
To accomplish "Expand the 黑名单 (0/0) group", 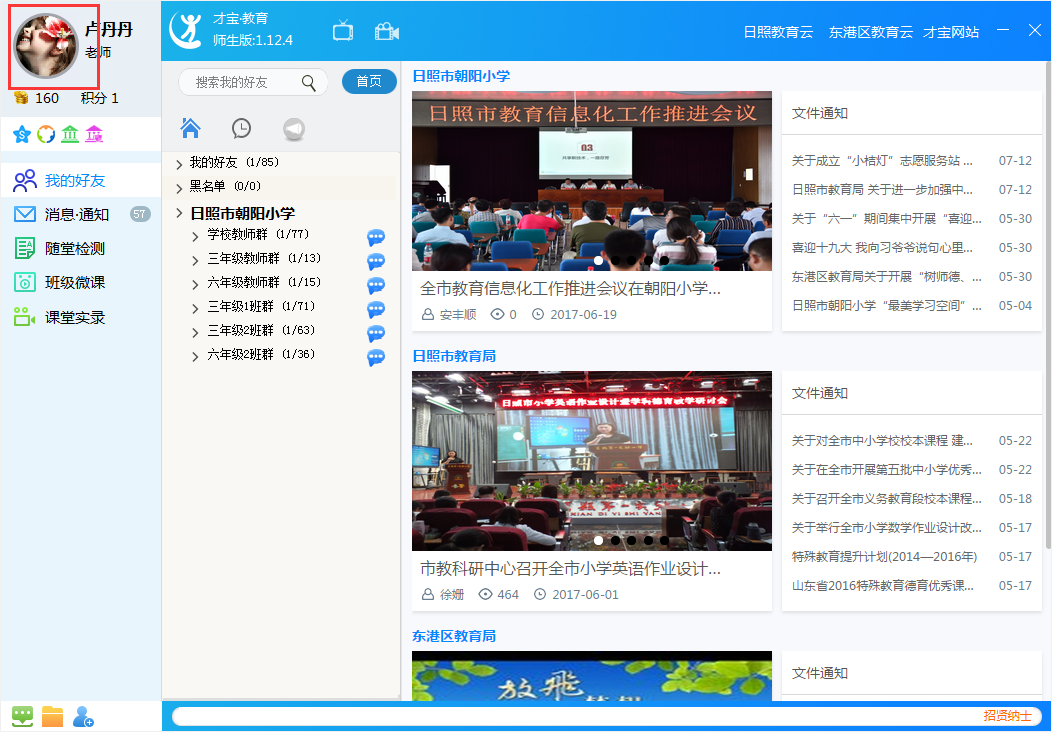I will tap(179, 188).
